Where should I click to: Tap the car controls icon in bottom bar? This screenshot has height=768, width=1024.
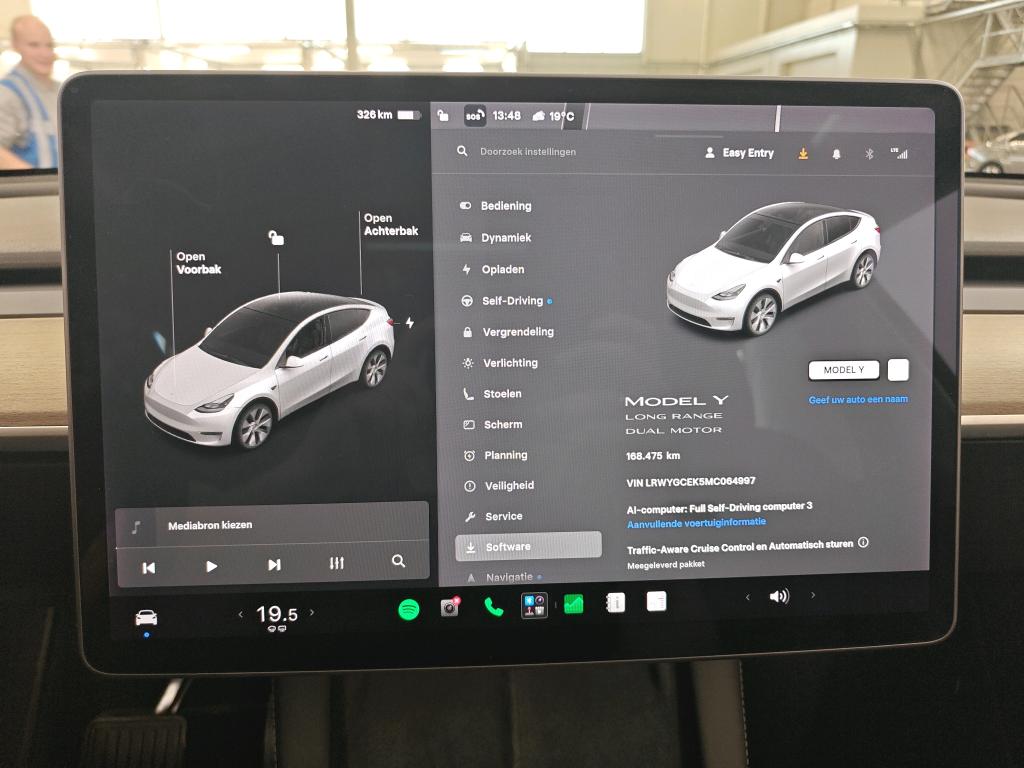click(x=146, y=618)
